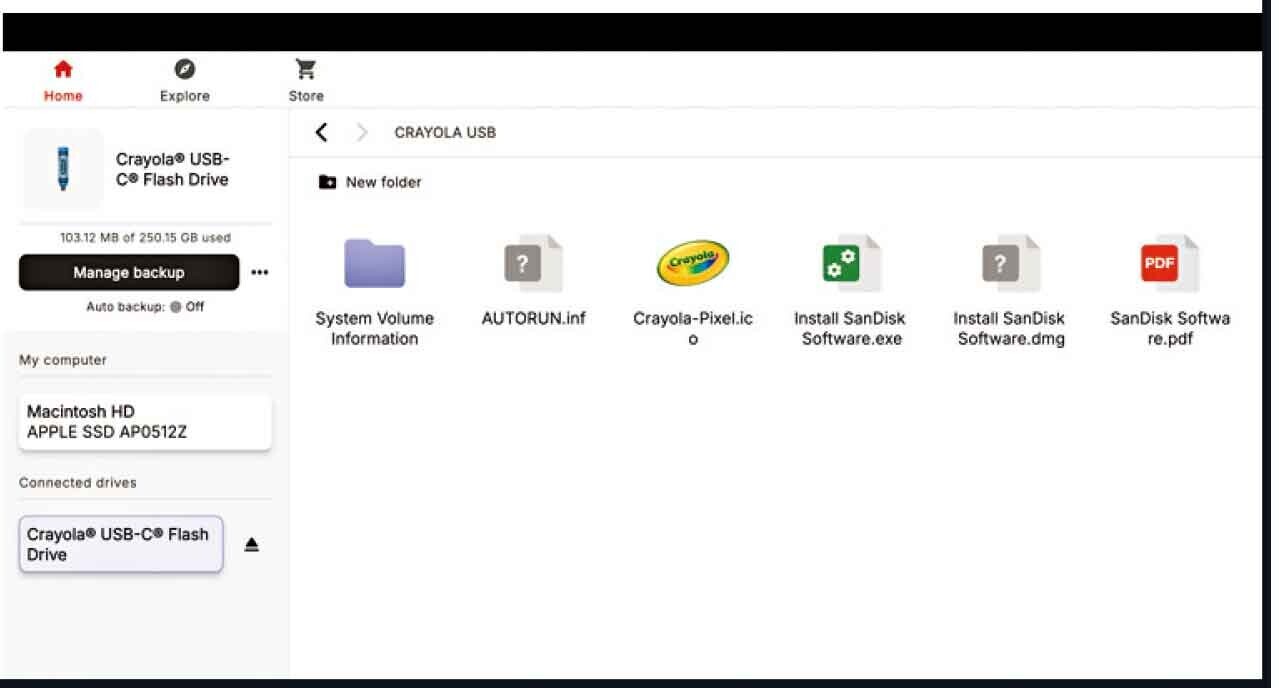The height and width of the screenshot is (697, 1279).
Task: Click the CRAYOLA USB breadcrumb path
Action: [x=445, y=132]
